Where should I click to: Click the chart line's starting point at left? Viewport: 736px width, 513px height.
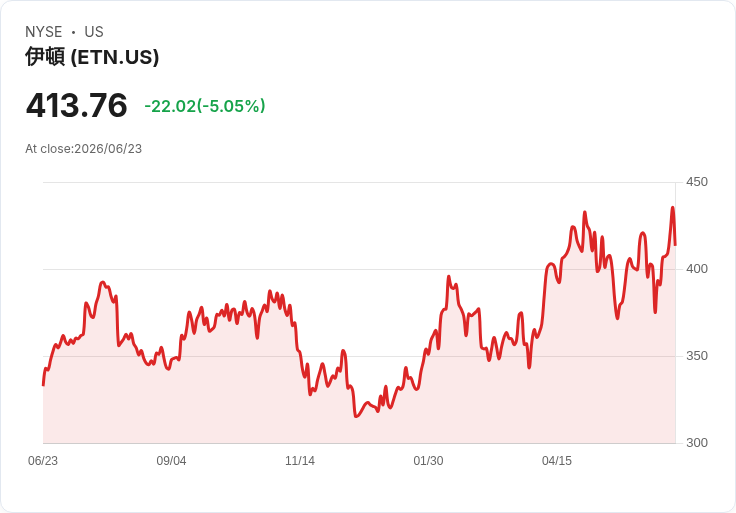click(x=44, y=385)
